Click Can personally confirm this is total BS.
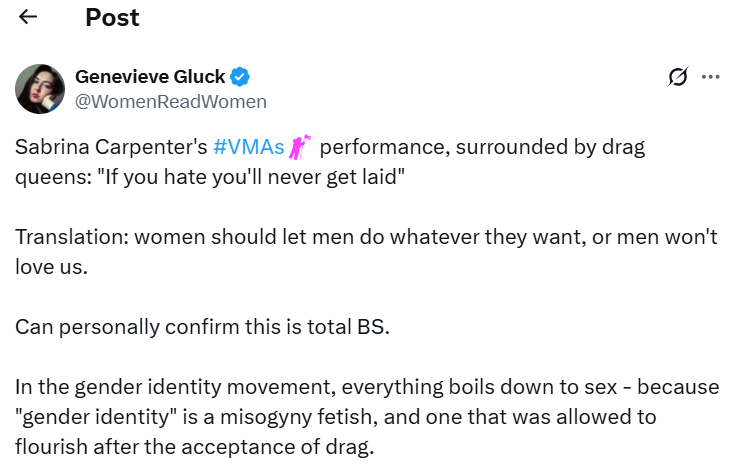 (203, 327)
